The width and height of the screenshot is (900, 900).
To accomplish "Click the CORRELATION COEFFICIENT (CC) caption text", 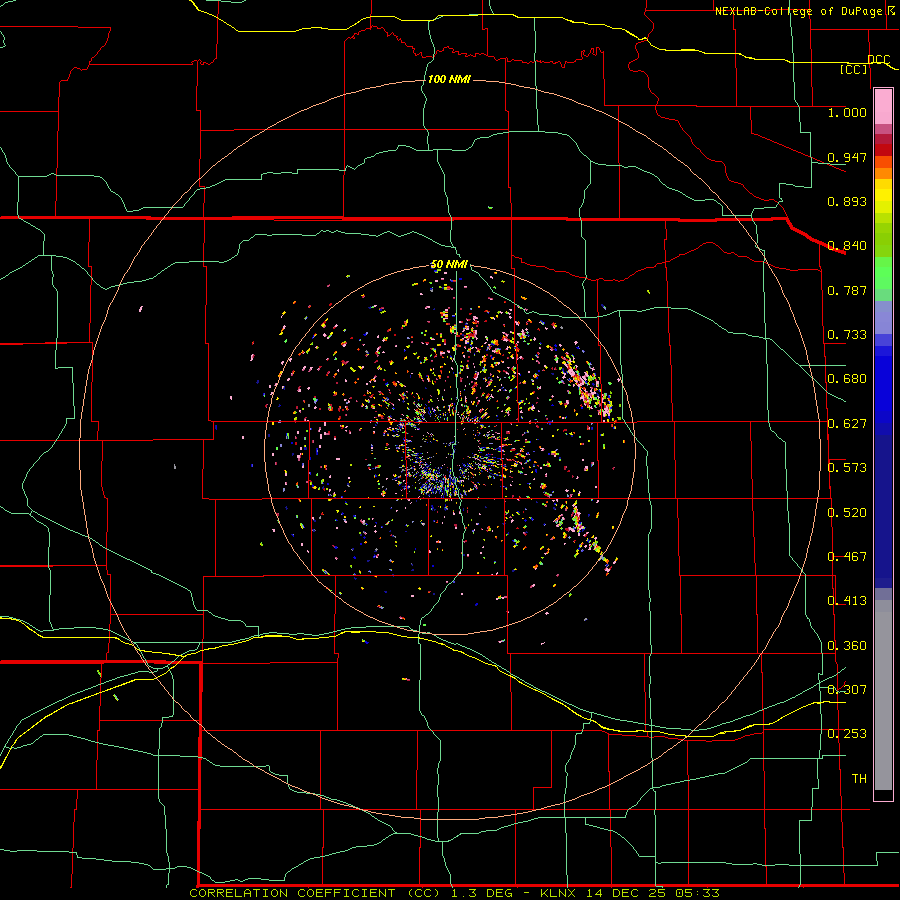I will click(x=316, y=893).
